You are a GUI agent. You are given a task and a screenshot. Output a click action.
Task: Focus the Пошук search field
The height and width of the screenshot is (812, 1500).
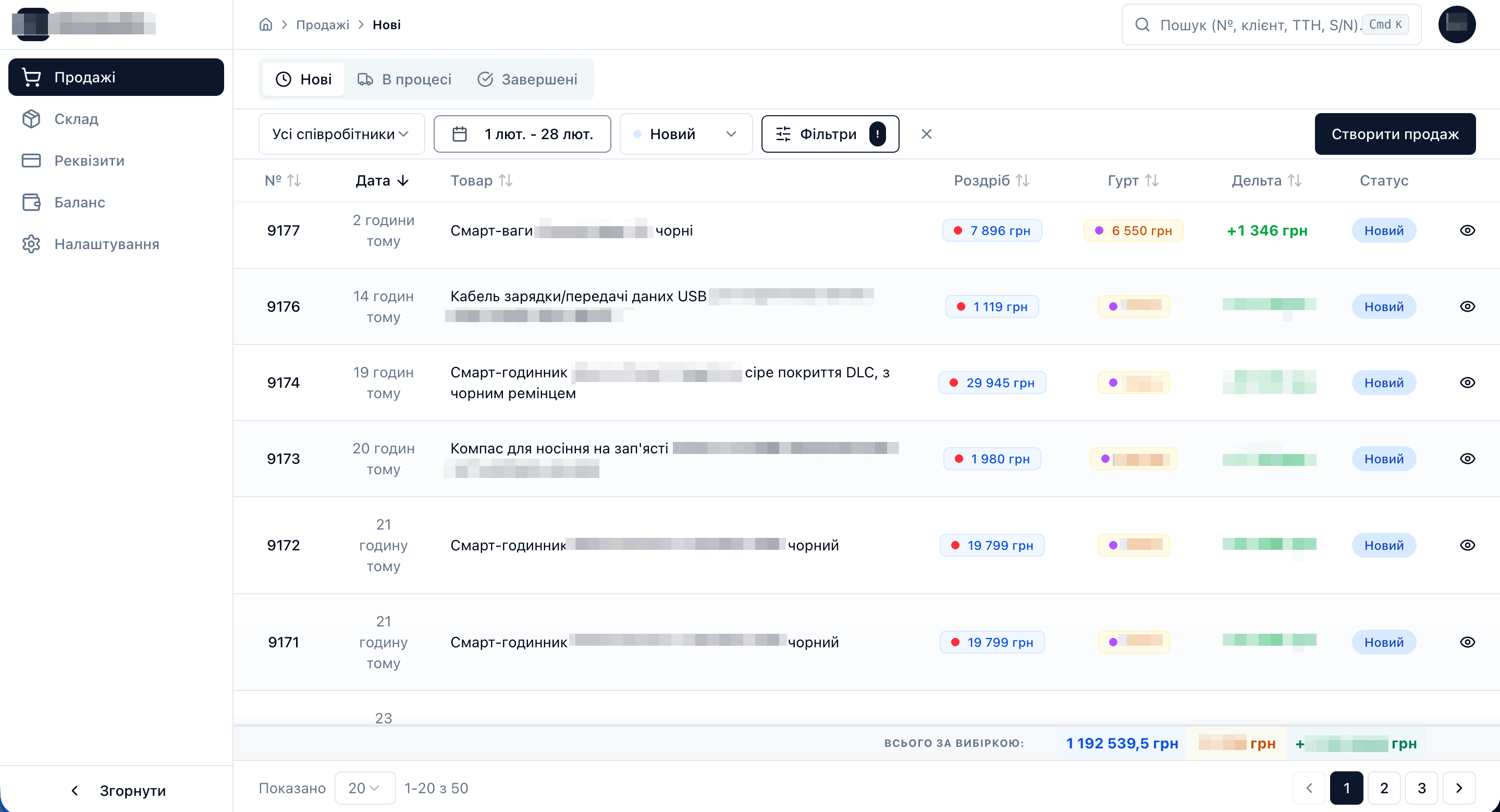point(1258,24)
